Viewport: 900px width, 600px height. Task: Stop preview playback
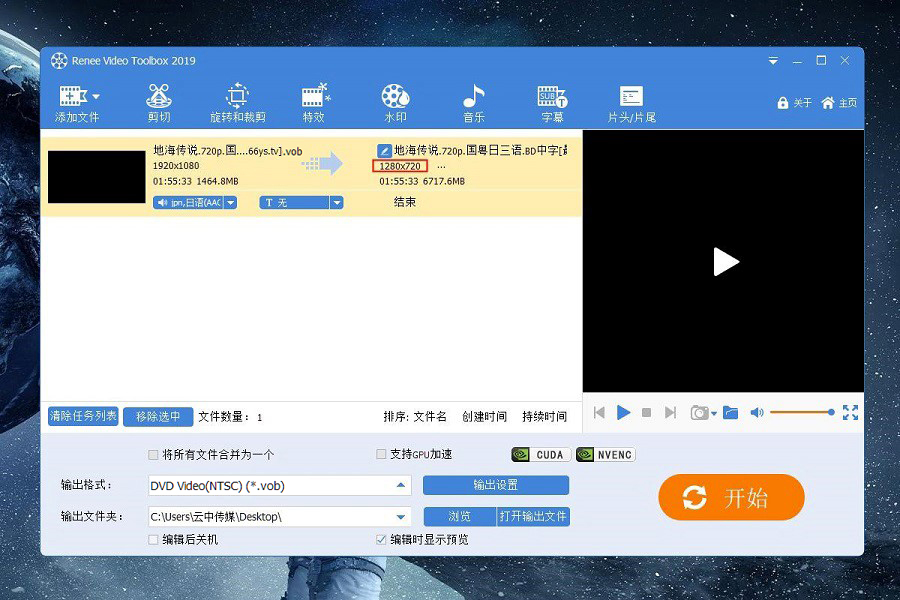pyautogui.click(x=646, y=412)
